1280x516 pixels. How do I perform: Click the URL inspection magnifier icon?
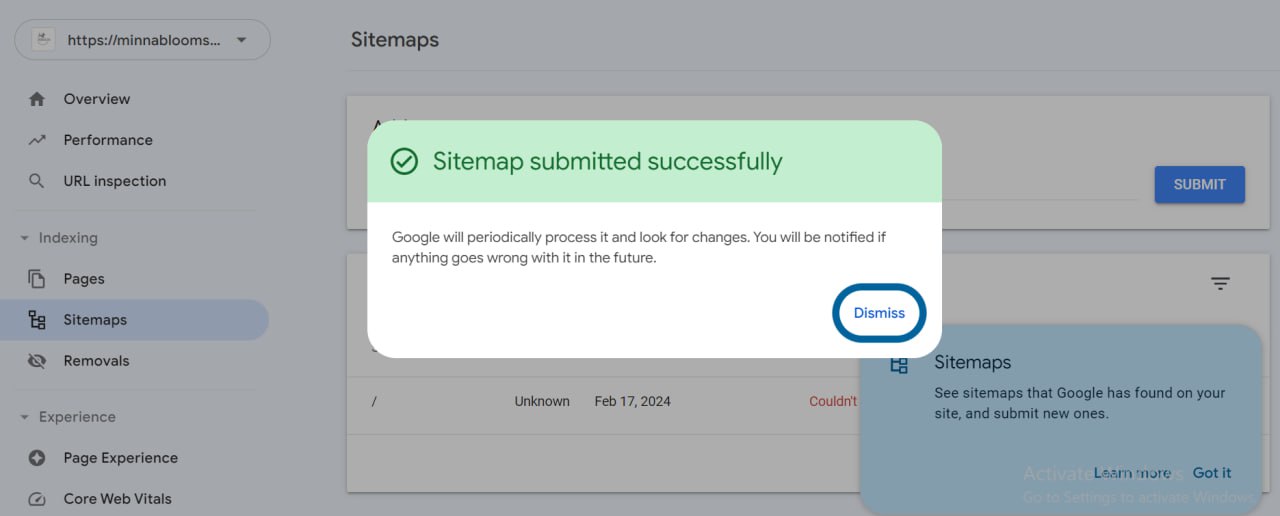pos(37,181)
